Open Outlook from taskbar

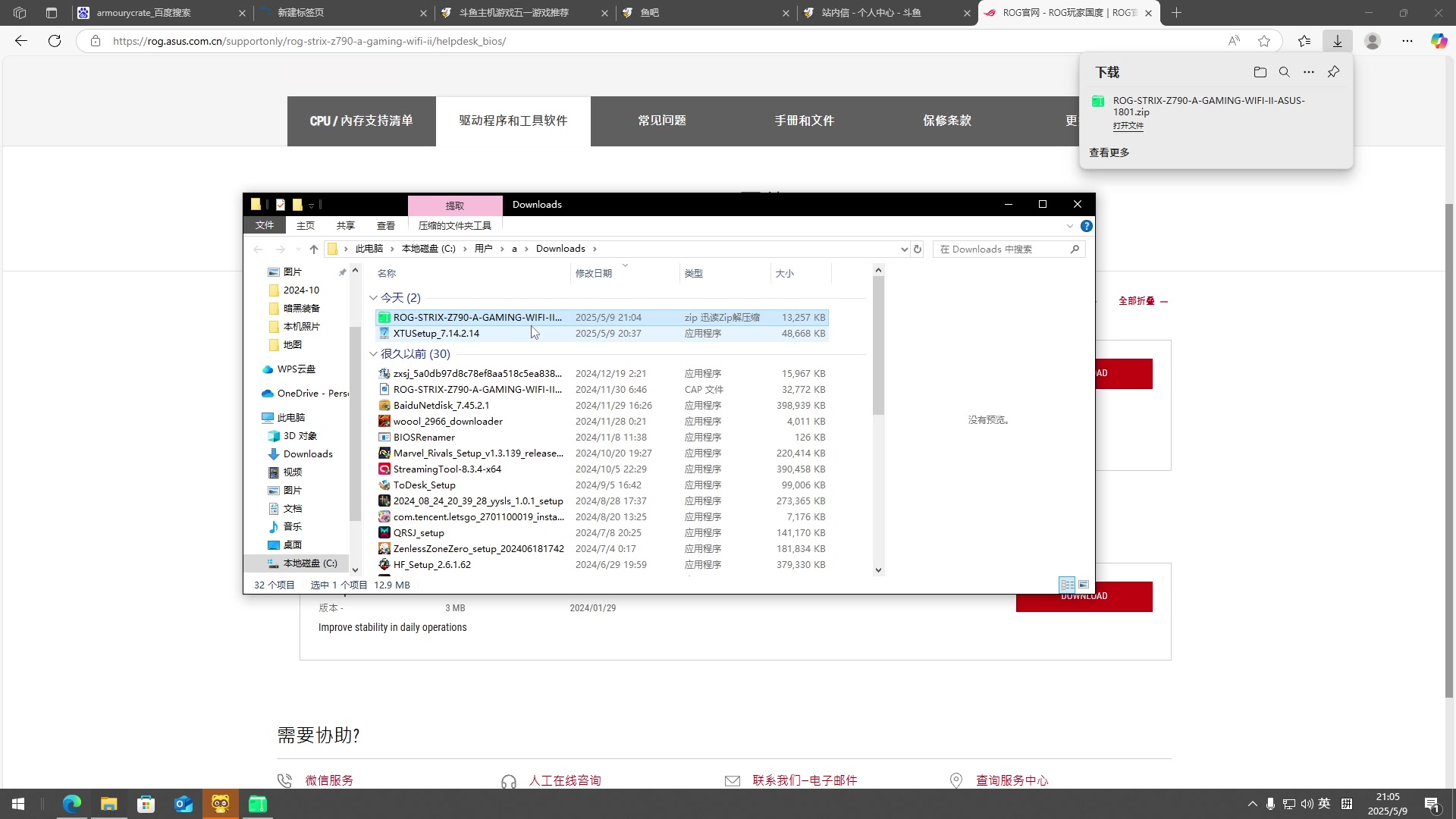(x=184, y=804)
